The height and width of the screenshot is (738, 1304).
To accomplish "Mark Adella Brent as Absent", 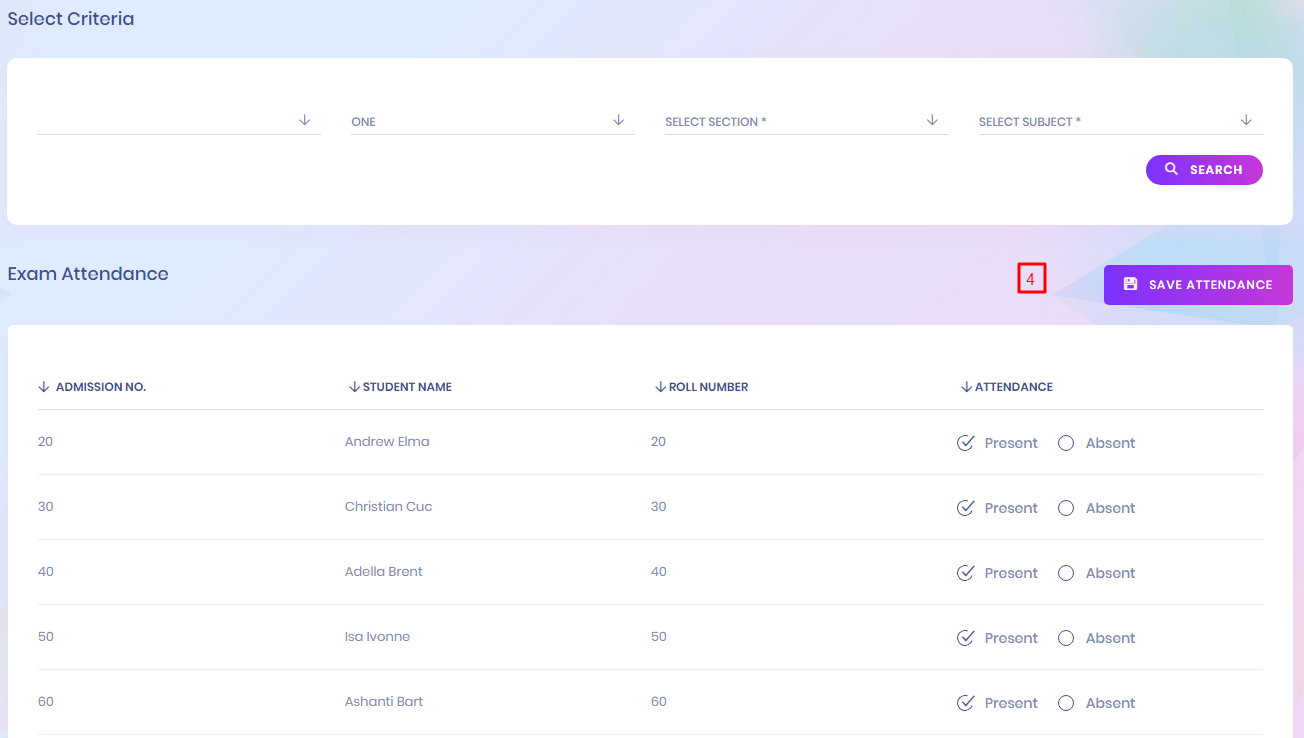I will (x=1066, y=573).
